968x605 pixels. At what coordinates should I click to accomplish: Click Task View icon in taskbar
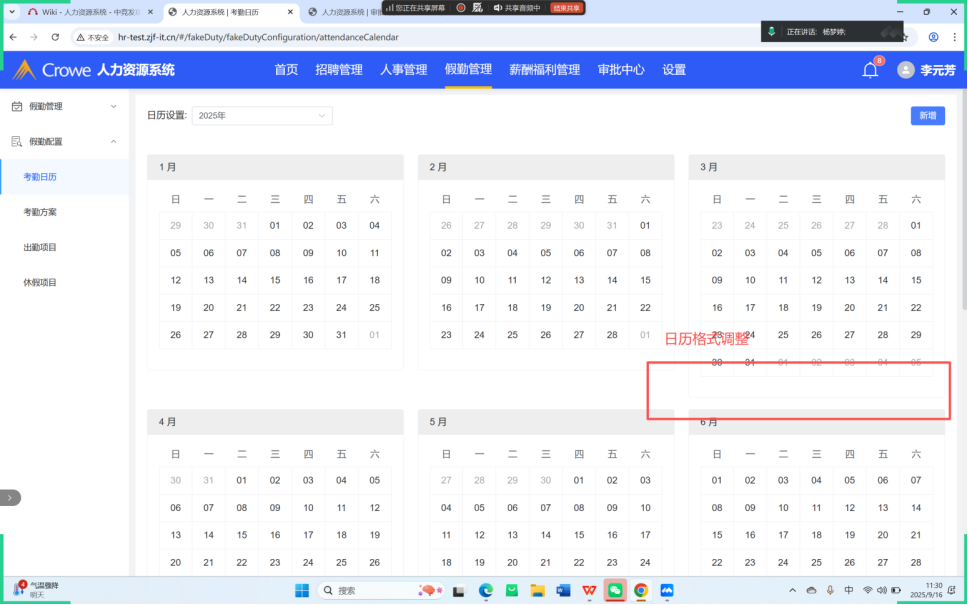459,591
